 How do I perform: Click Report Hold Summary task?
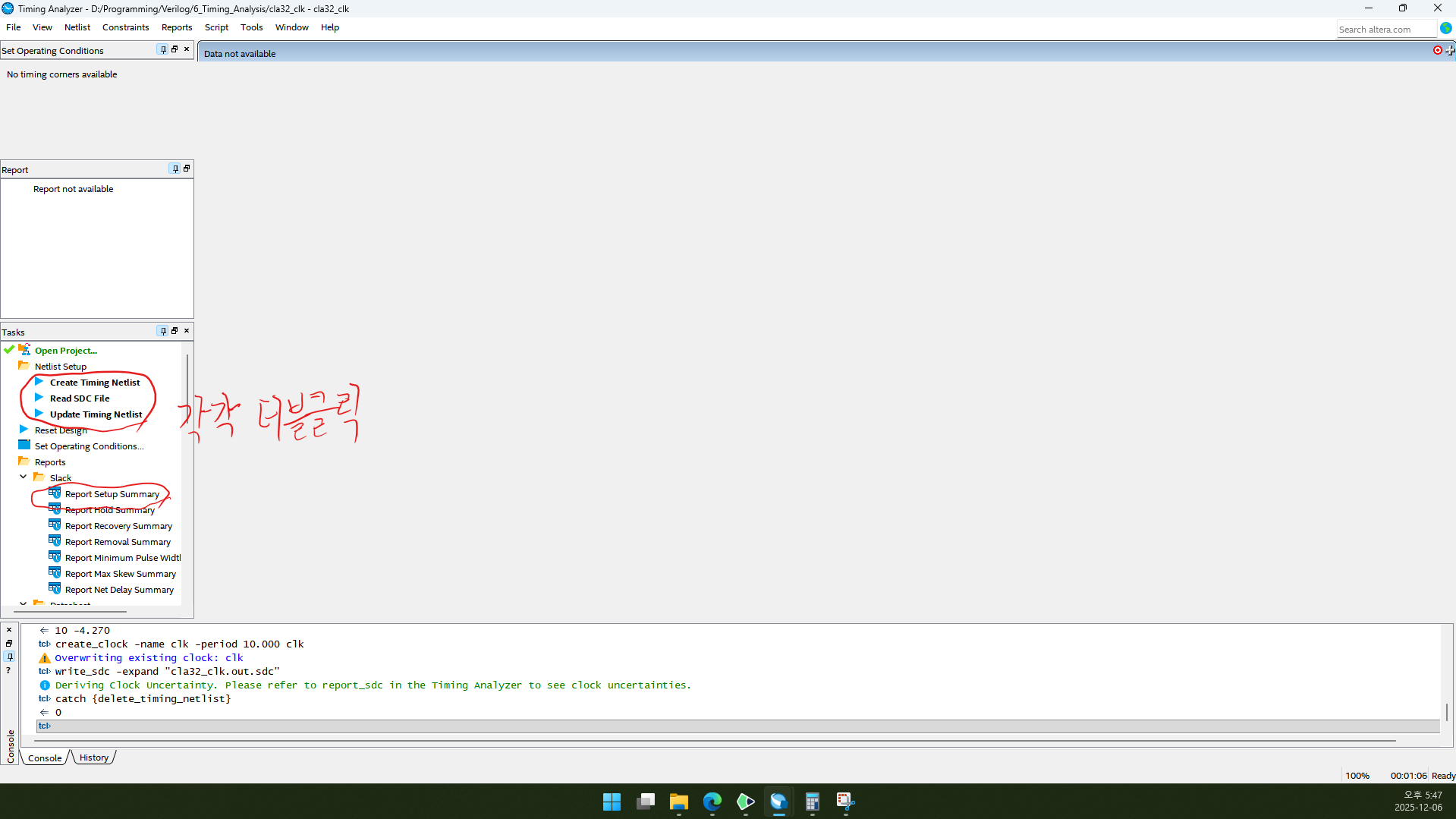click(x=109, y=510)
